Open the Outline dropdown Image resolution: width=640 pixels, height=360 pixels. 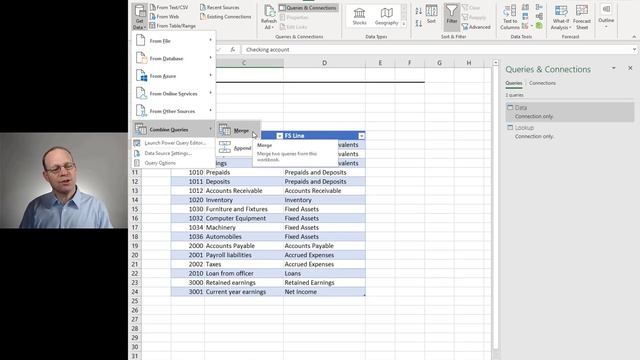click(606, 16)
